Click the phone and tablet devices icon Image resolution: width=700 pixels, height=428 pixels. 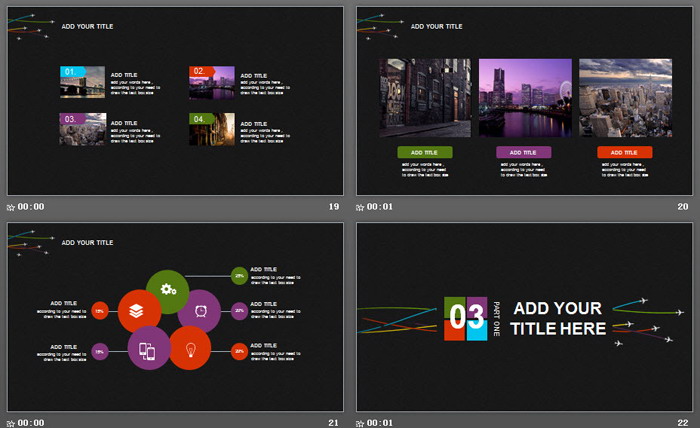[147, 350]
